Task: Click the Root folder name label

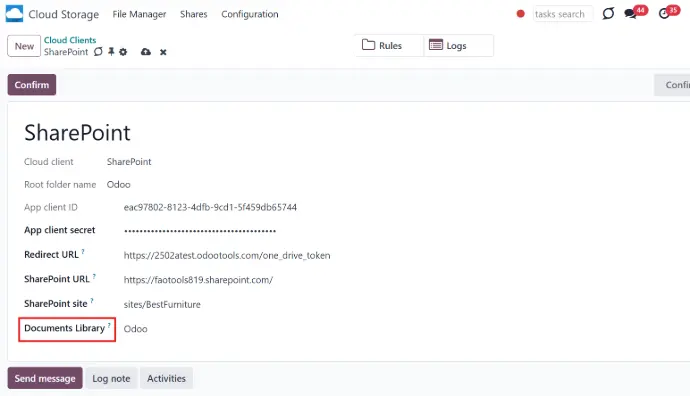Action: [x=60, y=185]
